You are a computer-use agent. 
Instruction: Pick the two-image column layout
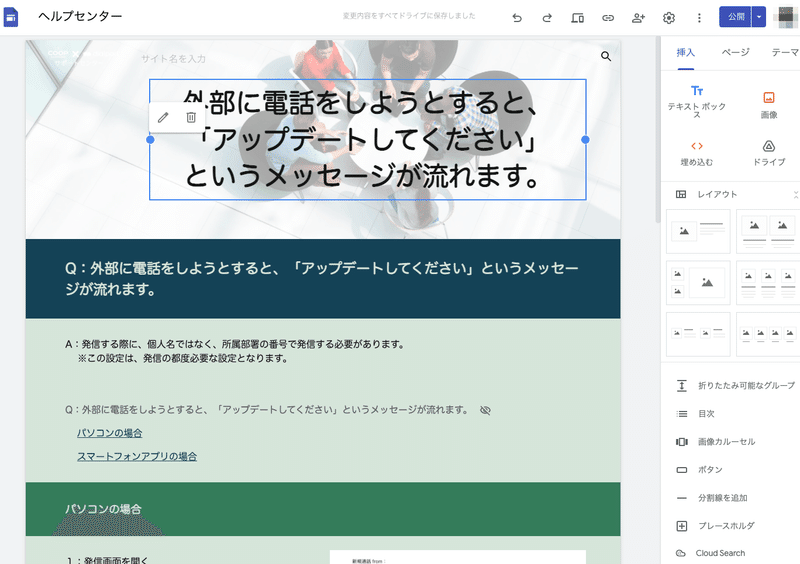tap(768, 231)
